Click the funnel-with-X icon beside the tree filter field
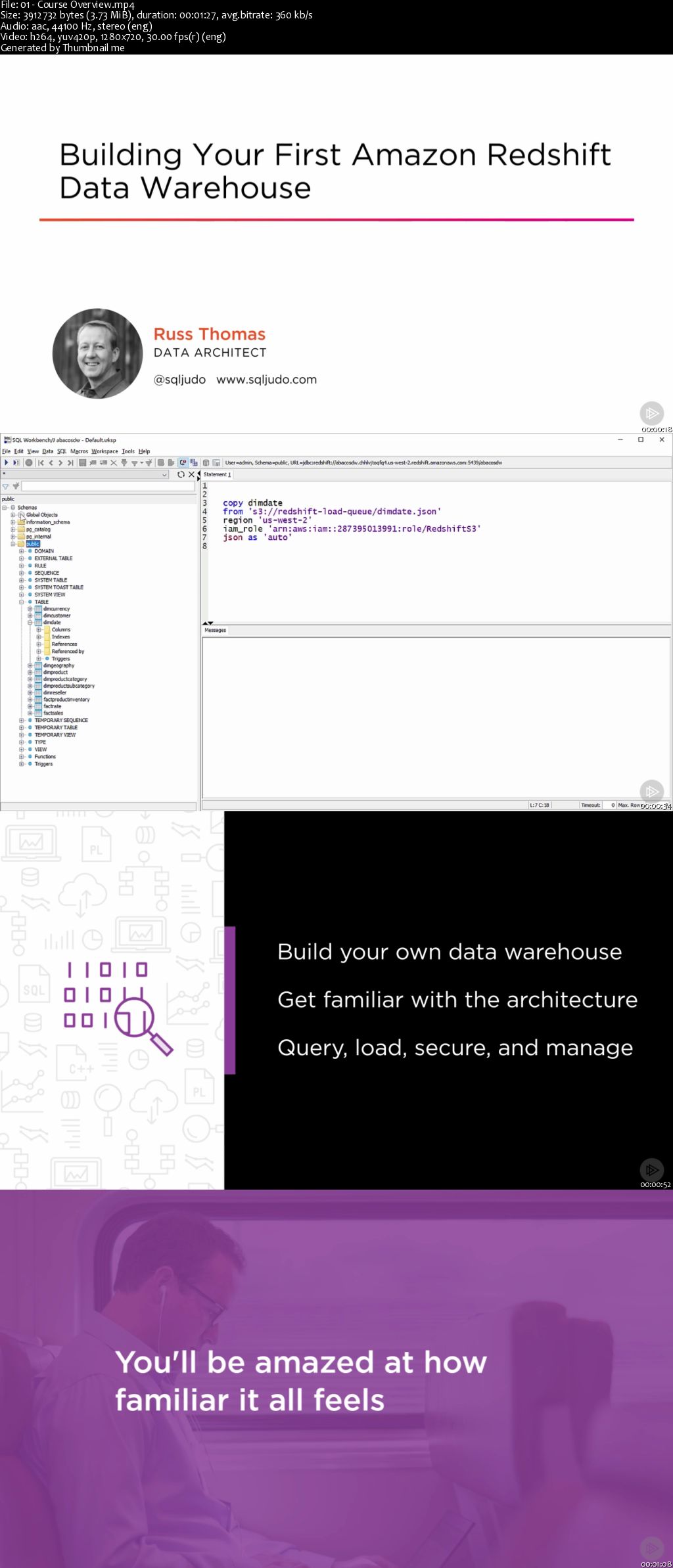673x1568 pixels. (16, 487)
